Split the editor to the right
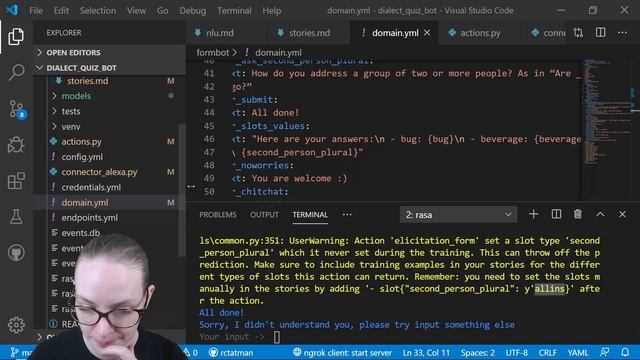The width and height of the screenshot is (640, 360). tap(600, 33)
